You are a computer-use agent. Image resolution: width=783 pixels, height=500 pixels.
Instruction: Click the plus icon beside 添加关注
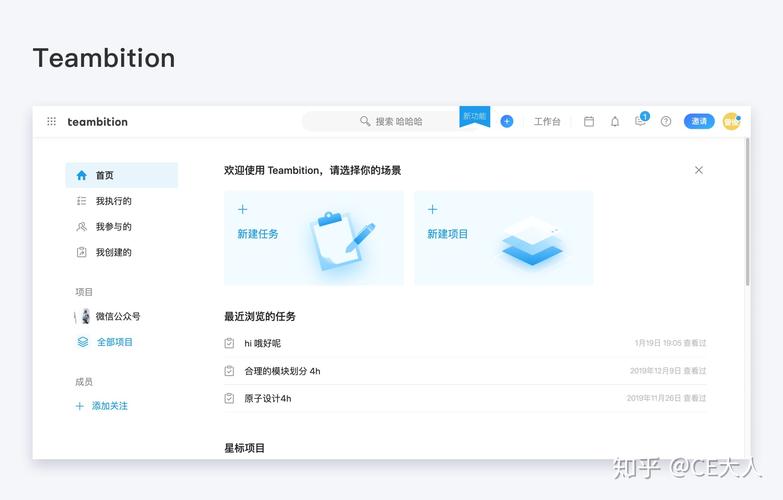click(x=79, y=406)
